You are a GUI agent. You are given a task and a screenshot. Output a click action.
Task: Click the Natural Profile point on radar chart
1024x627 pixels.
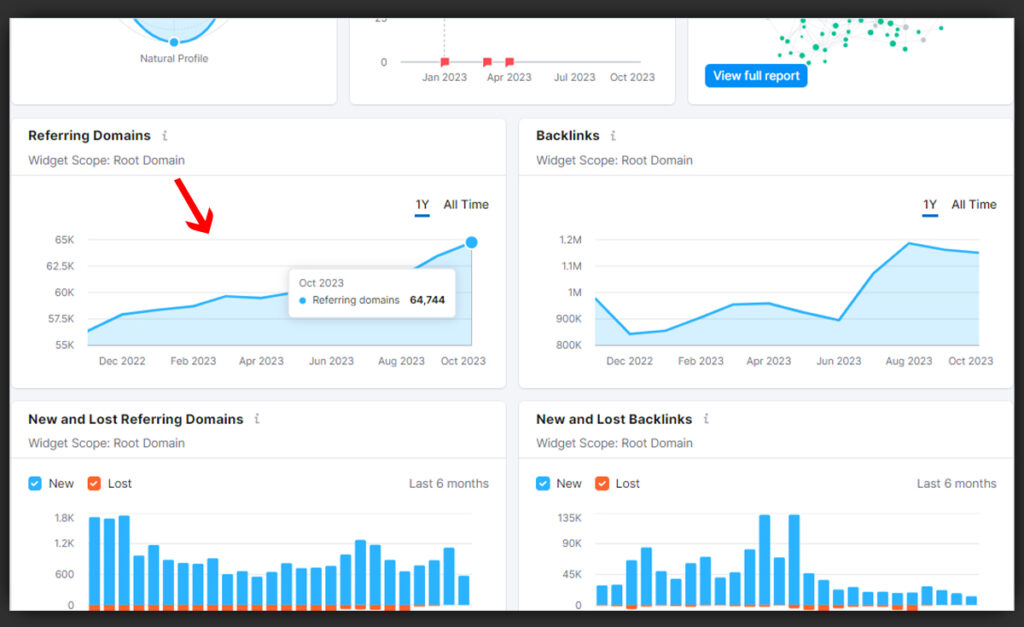coord(174,42)
